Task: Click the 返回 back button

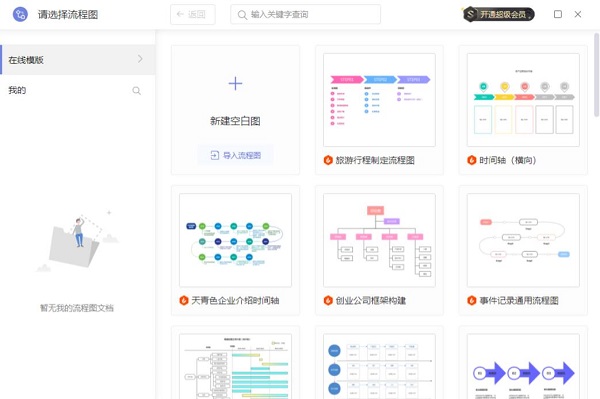Action: (192, 15)
